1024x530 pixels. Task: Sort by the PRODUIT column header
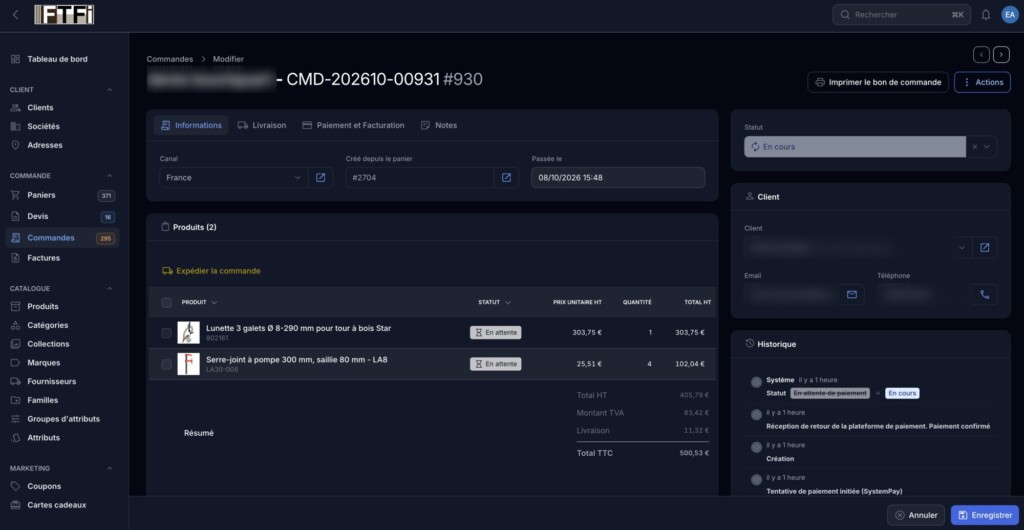pyautogui.click(x=199, y=302)
